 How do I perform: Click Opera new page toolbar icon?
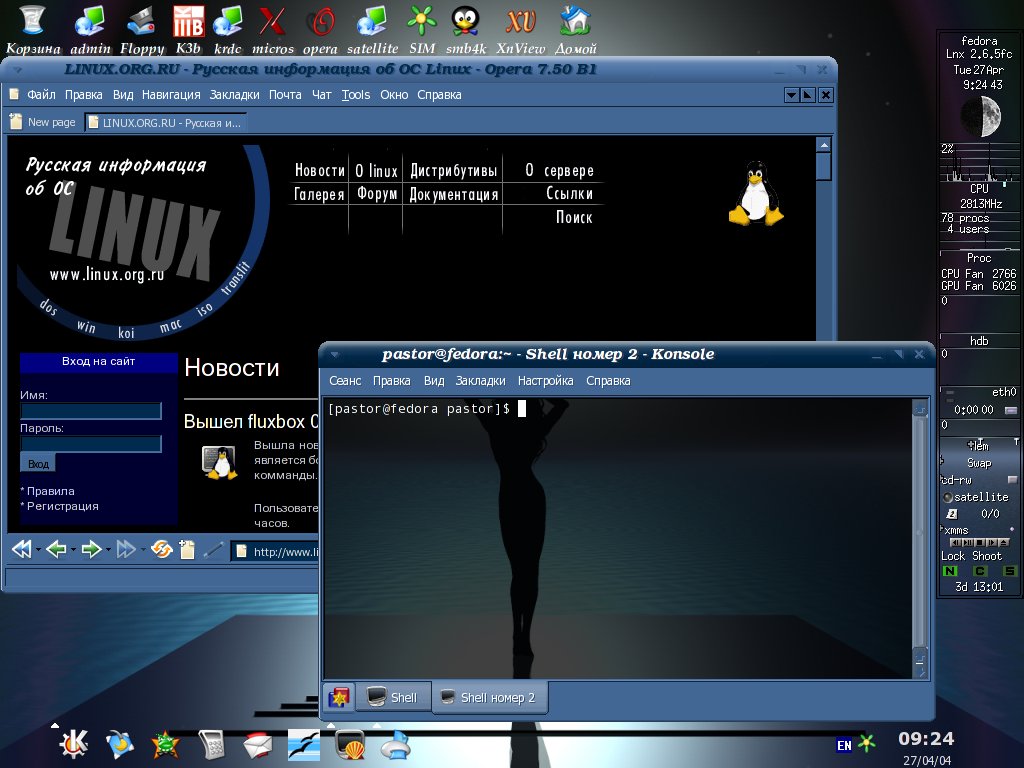(x=187, y=550)
